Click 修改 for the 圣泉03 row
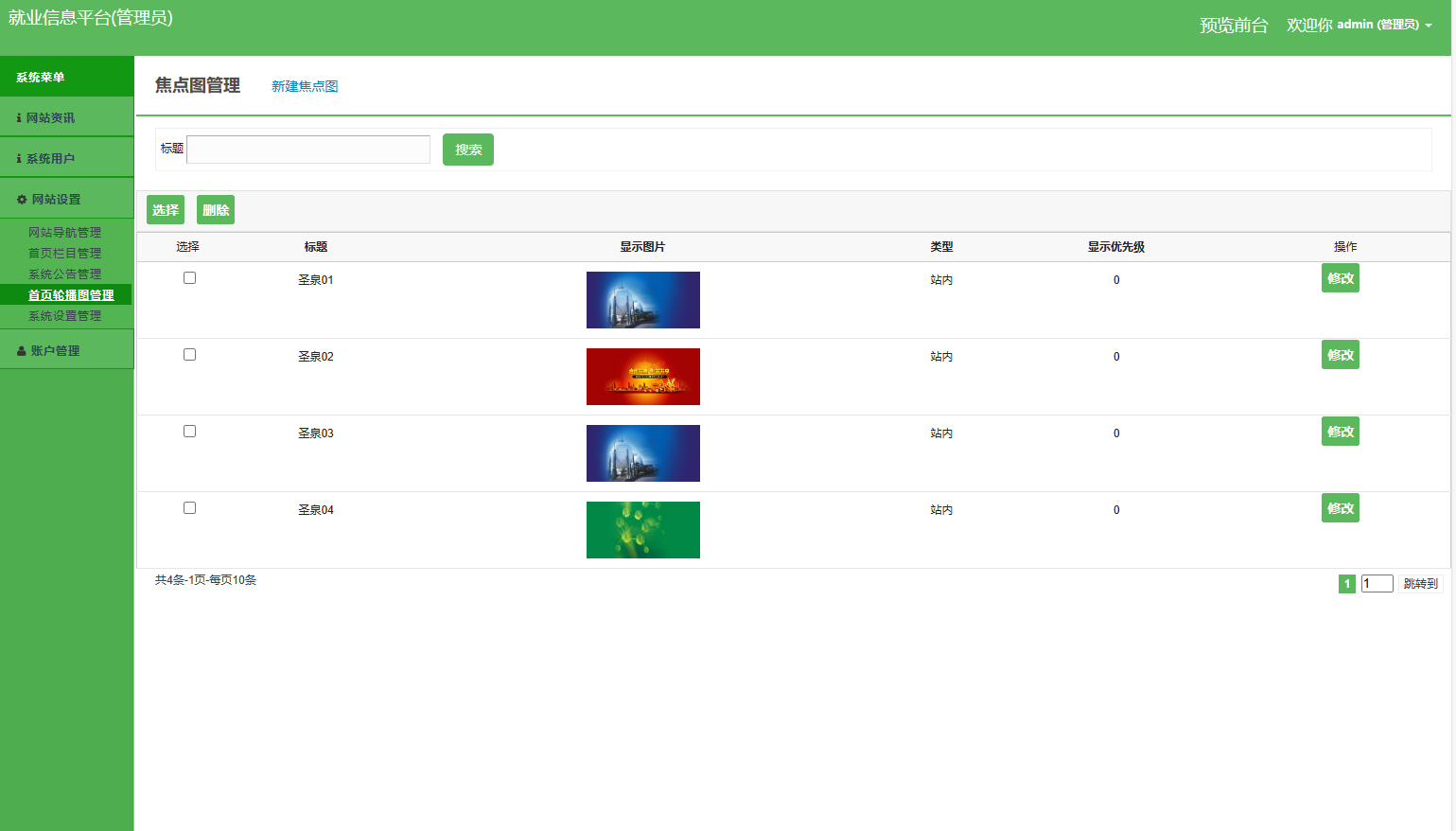1456x831 pixels. point(1340,432)
